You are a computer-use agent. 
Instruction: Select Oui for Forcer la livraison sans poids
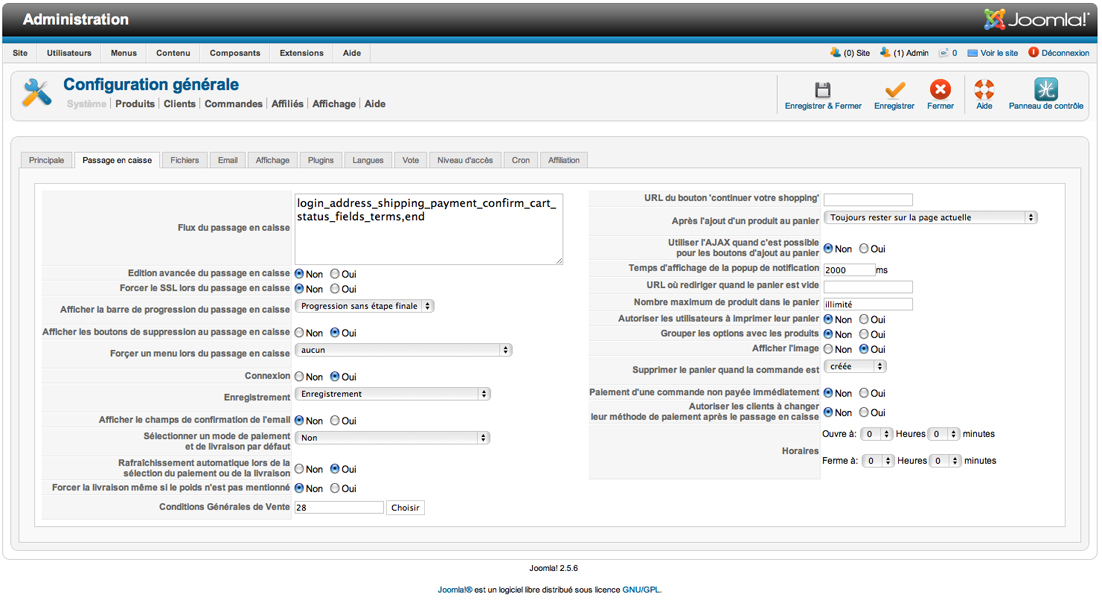click(x=335, y=488)
